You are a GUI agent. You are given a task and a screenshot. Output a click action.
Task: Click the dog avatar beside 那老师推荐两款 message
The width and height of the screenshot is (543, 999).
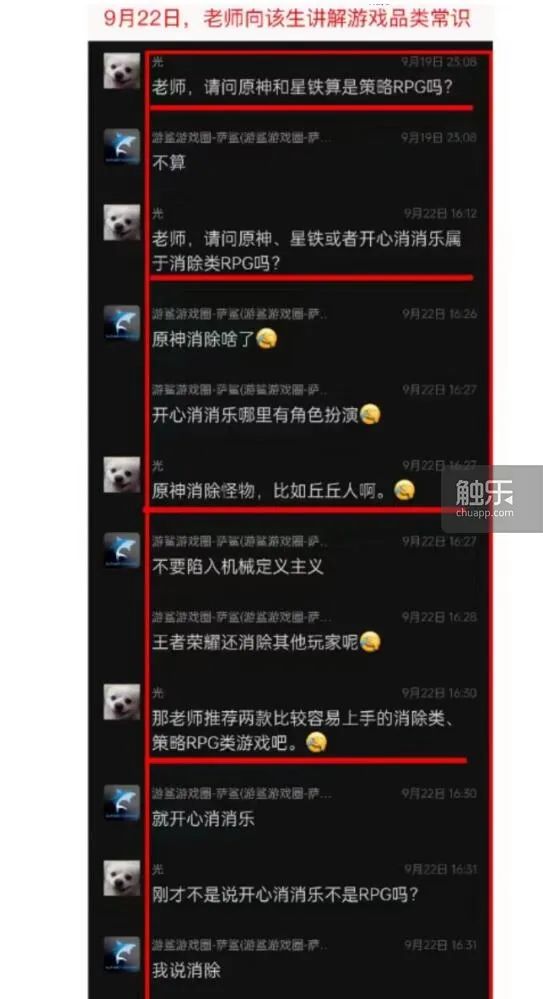click(x=122, y=702)
